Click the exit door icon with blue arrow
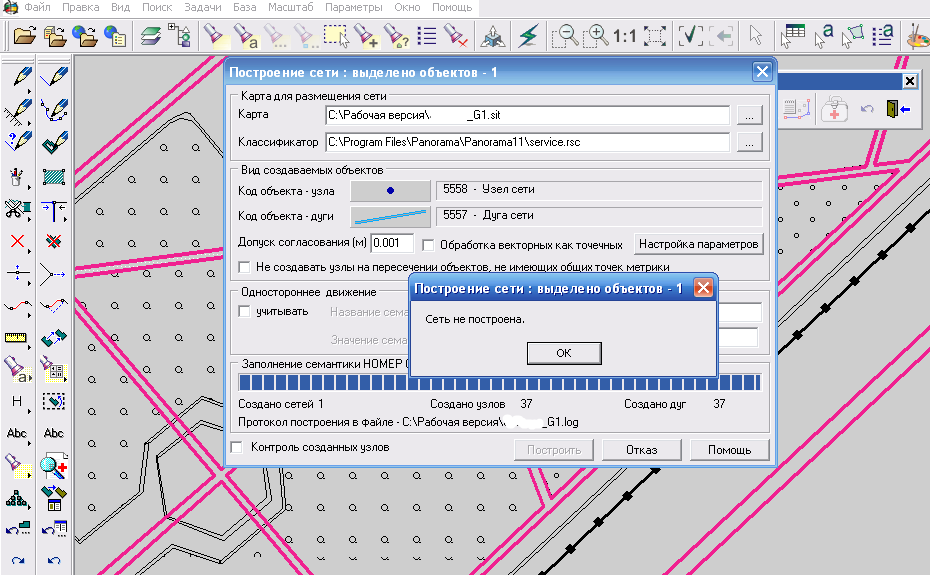This screenshot has width=930, height=575. (896, 109)
